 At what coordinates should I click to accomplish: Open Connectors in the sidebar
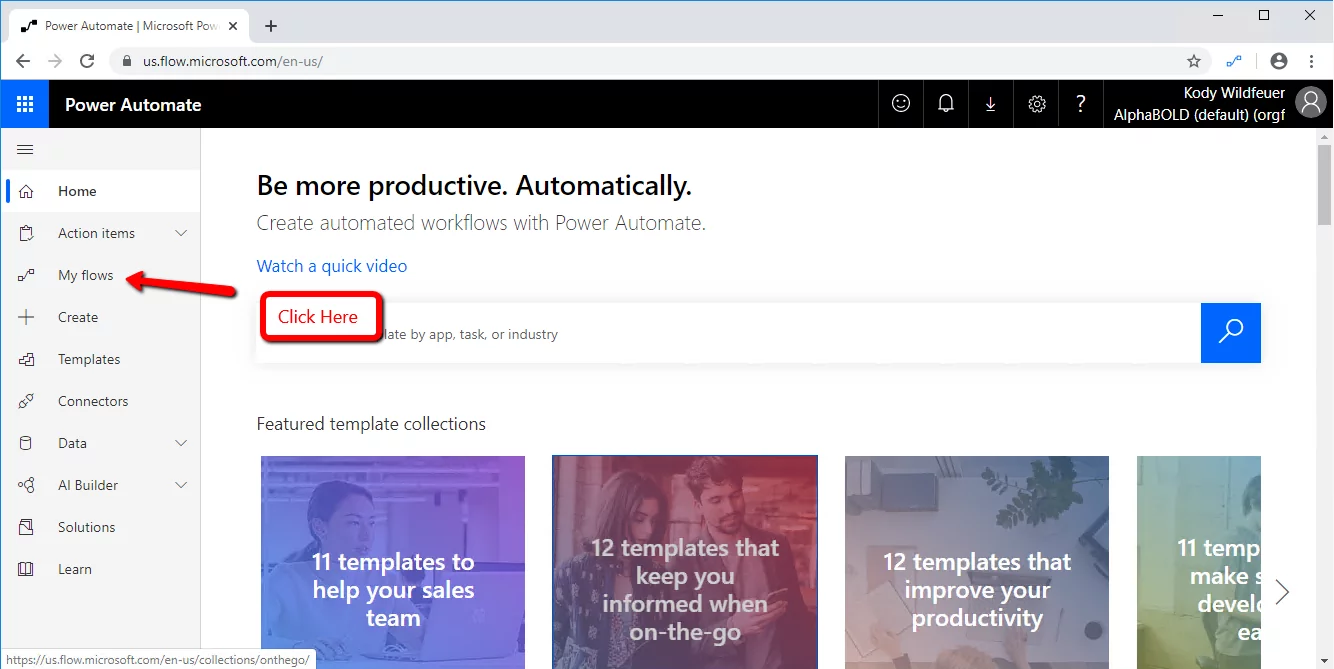click(x=100, y=401)
